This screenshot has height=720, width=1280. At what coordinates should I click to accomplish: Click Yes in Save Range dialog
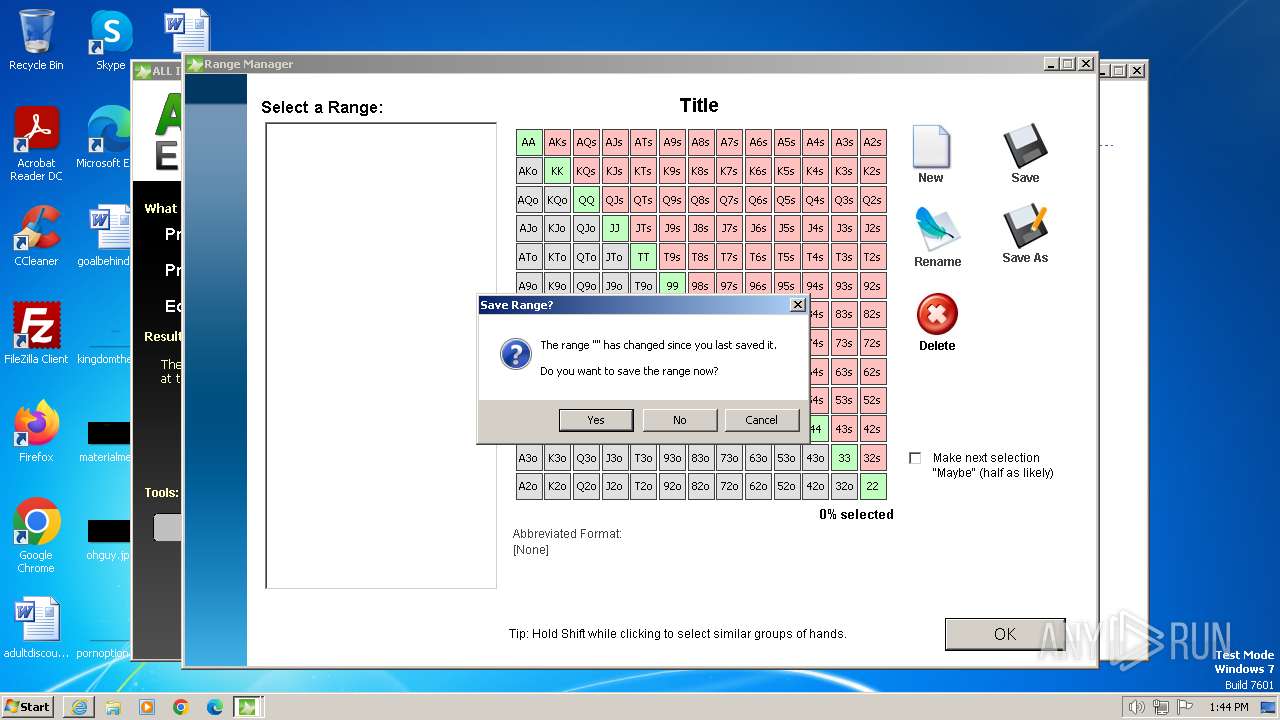pyautogui.click(x=596, y=420)
